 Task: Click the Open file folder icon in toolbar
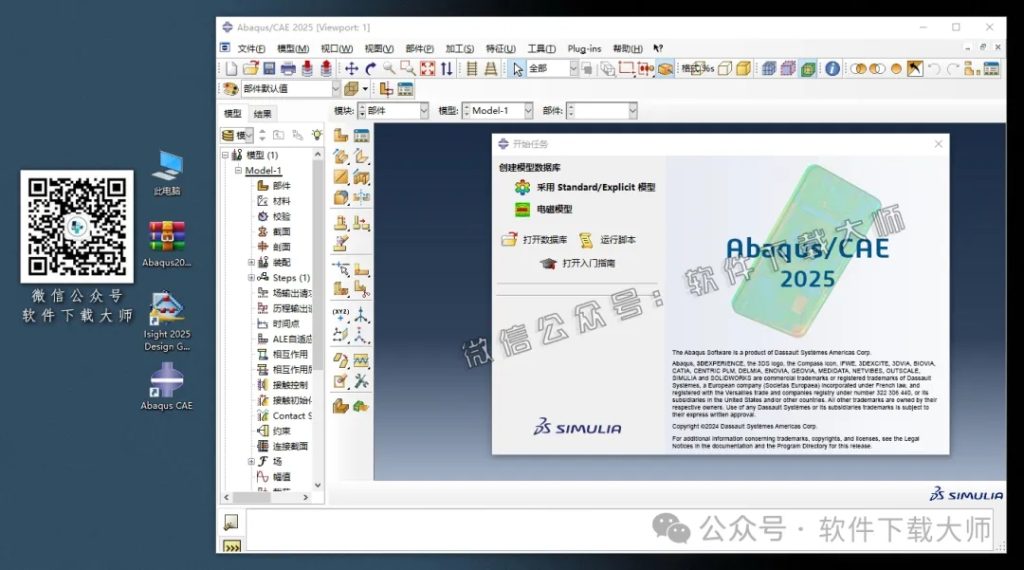(251, 69)
